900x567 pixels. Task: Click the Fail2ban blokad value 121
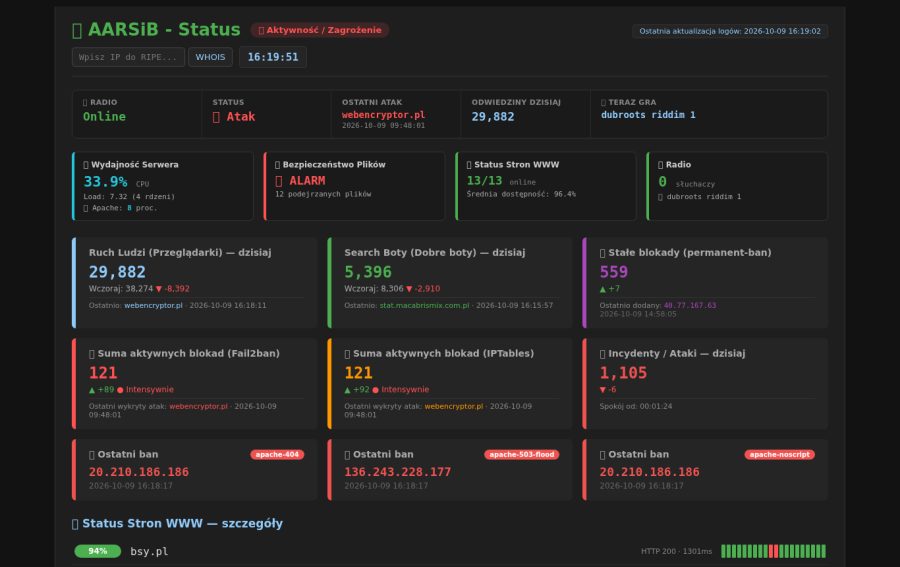click(x=103, y=373)
